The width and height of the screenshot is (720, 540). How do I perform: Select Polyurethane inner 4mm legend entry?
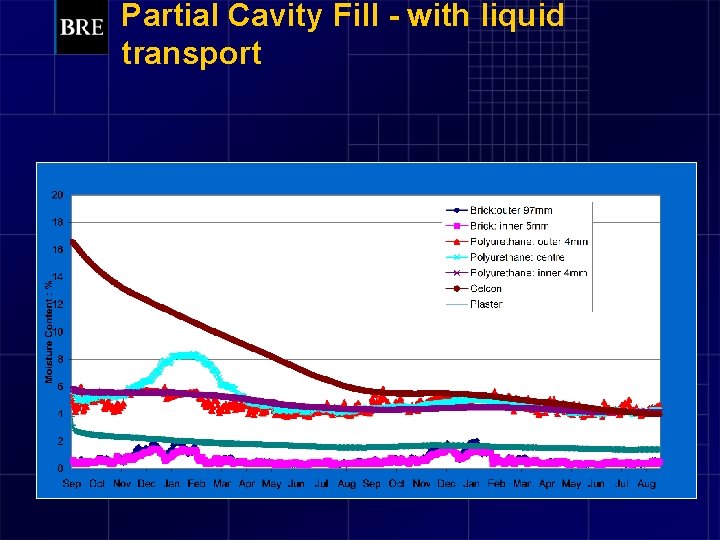tap(517, 273)
